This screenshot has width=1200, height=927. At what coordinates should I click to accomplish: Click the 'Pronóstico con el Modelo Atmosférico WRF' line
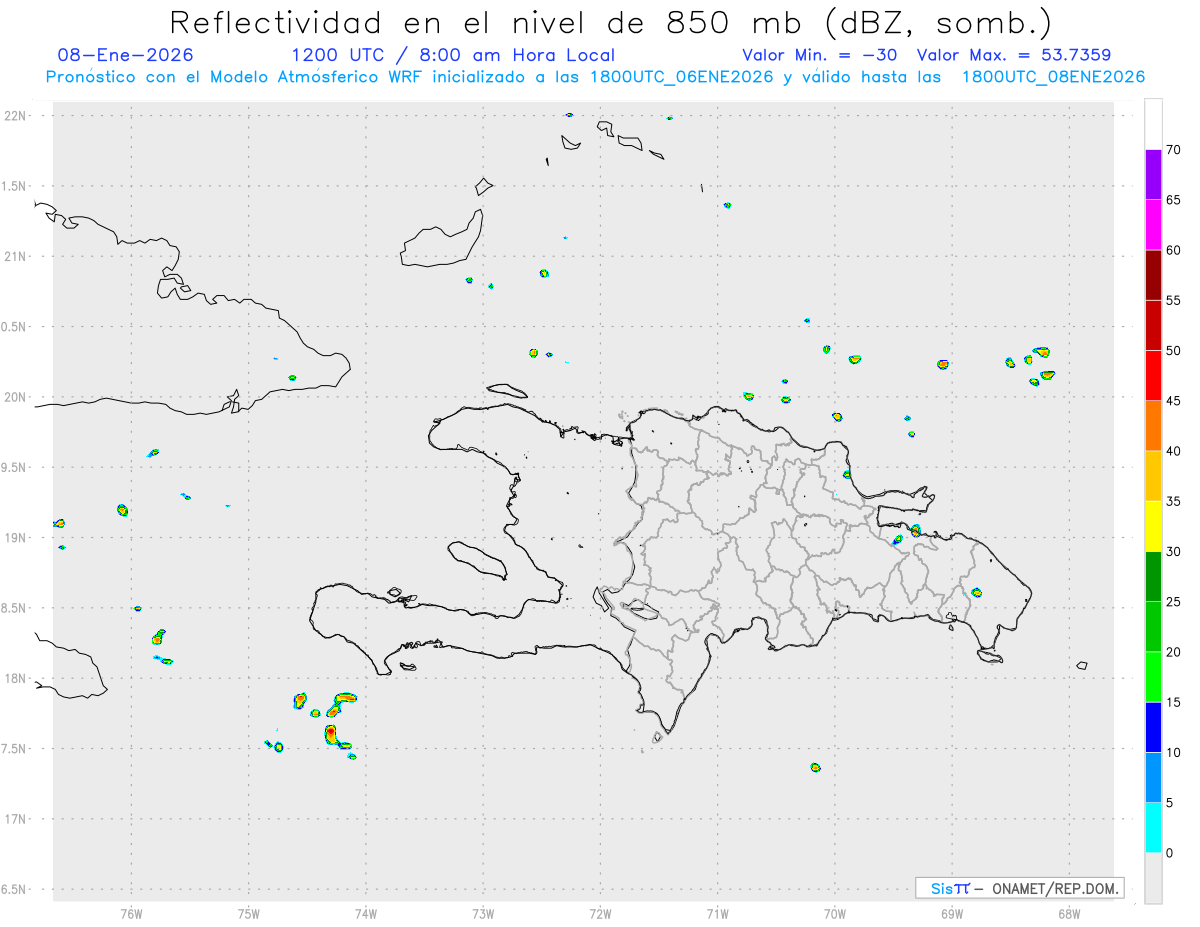tap(595, 77)
